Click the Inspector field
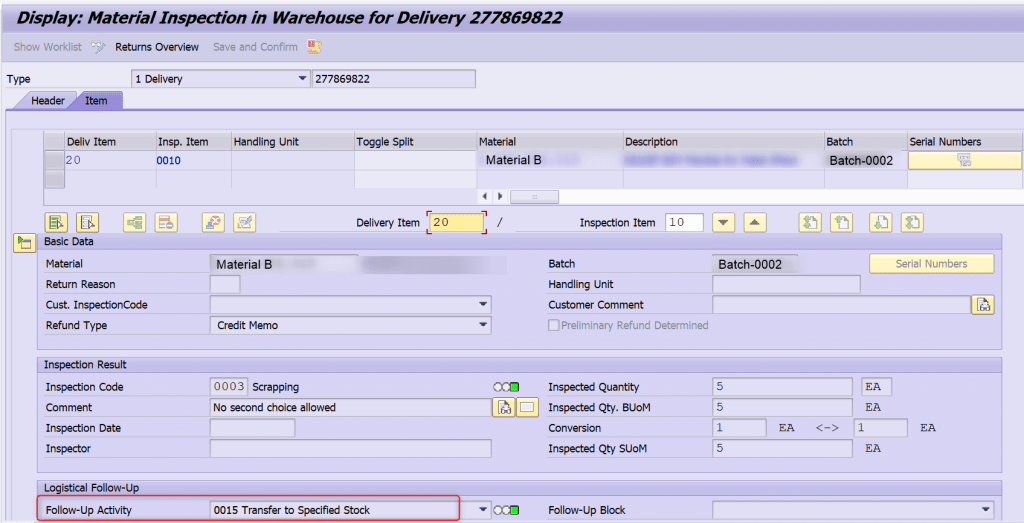This screenshot has width=1024, height=523. tap(350, 449)
